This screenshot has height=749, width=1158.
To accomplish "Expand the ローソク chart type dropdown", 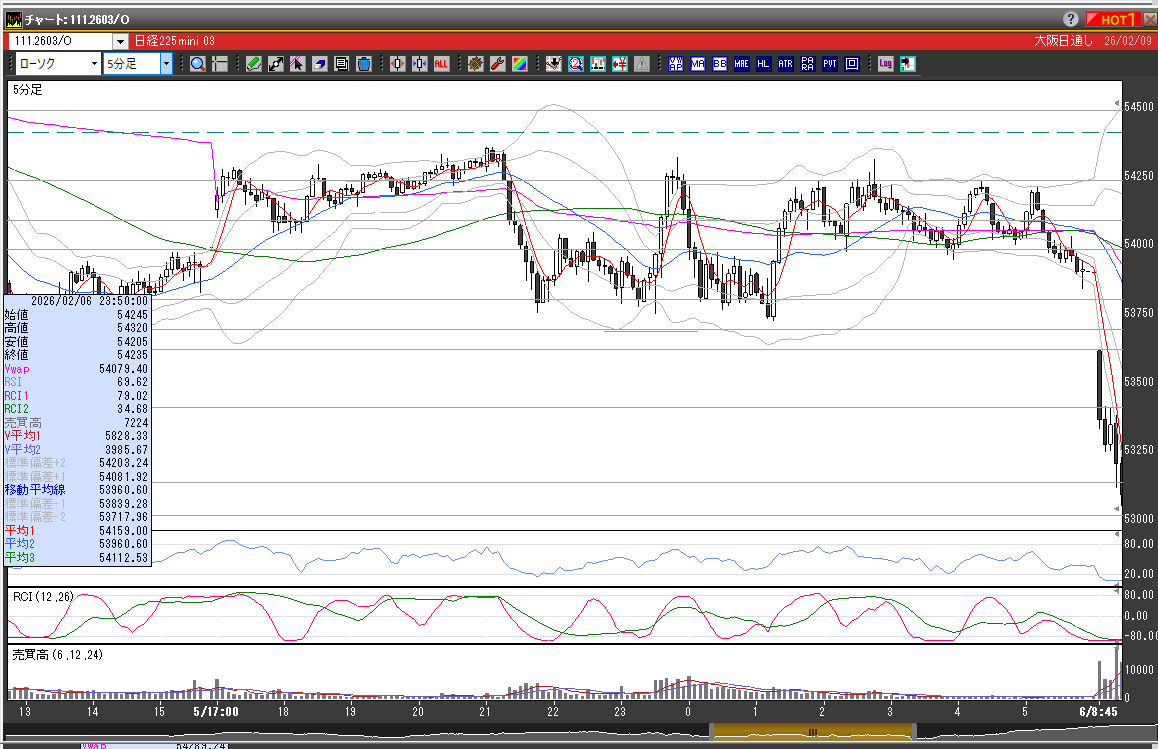I will (94, 64).
